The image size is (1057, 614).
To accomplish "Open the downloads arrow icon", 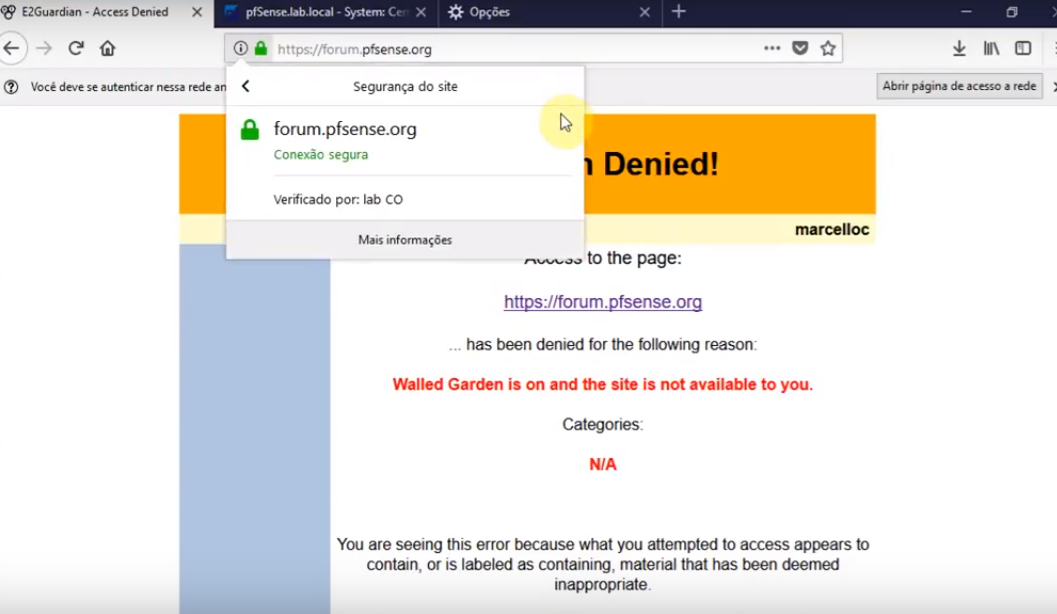I will pyautogui.click(x=959, y=49).
